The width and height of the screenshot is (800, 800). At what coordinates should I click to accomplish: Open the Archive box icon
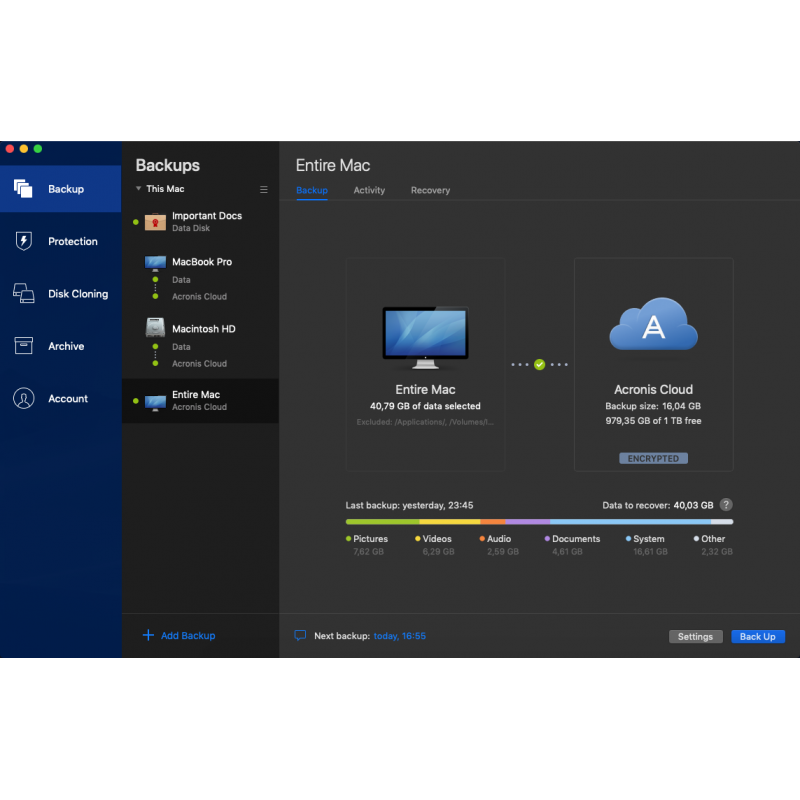(x=23, y=346)
